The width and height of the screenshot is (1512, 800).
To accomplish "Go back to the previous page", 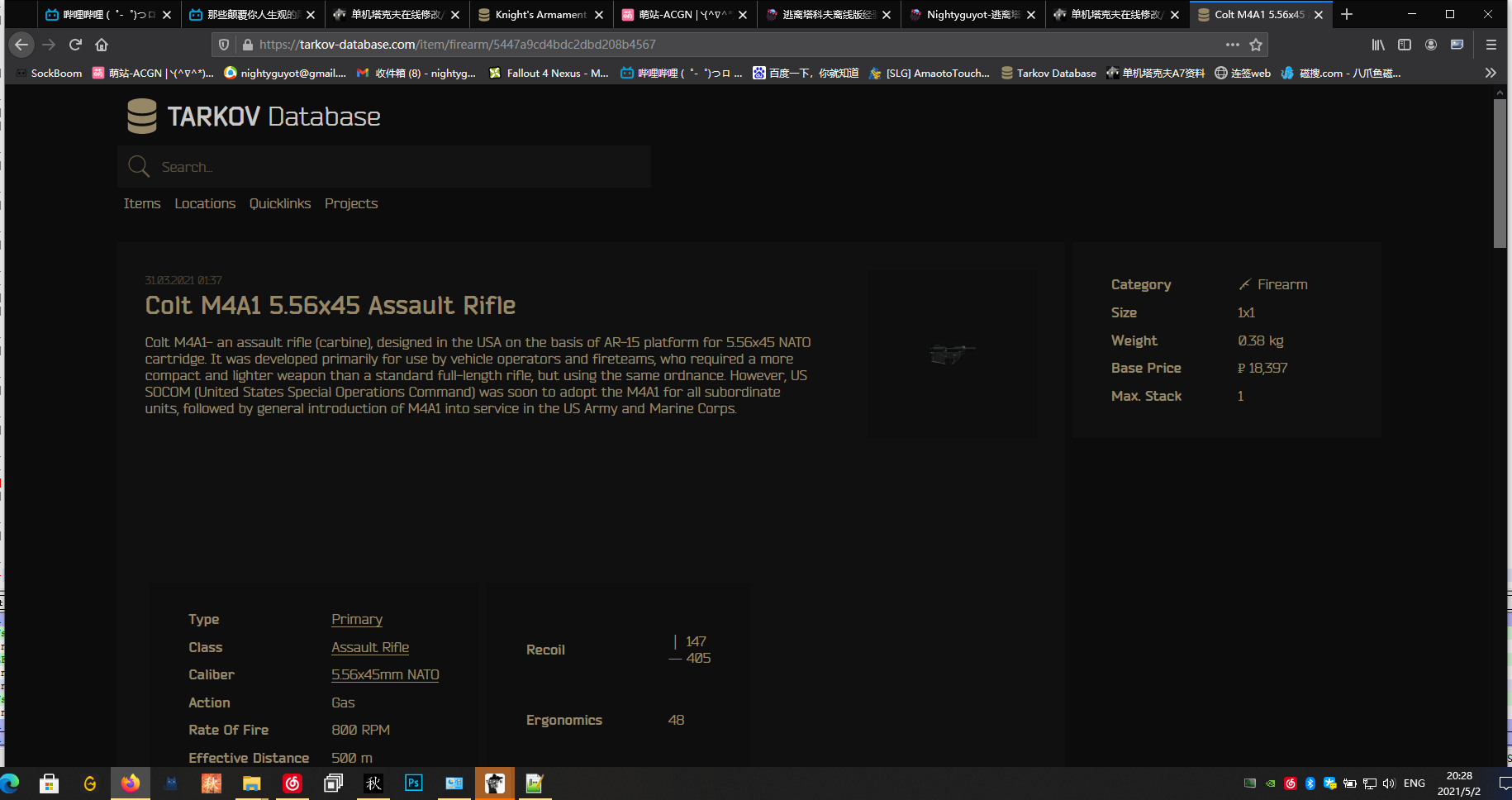I will point(21,45).
